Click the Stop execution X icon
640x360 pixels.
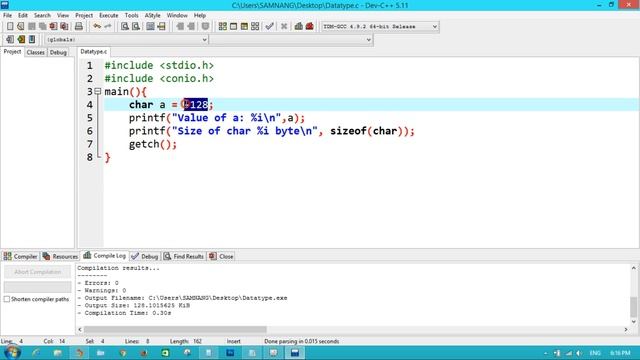click(284, 26)
